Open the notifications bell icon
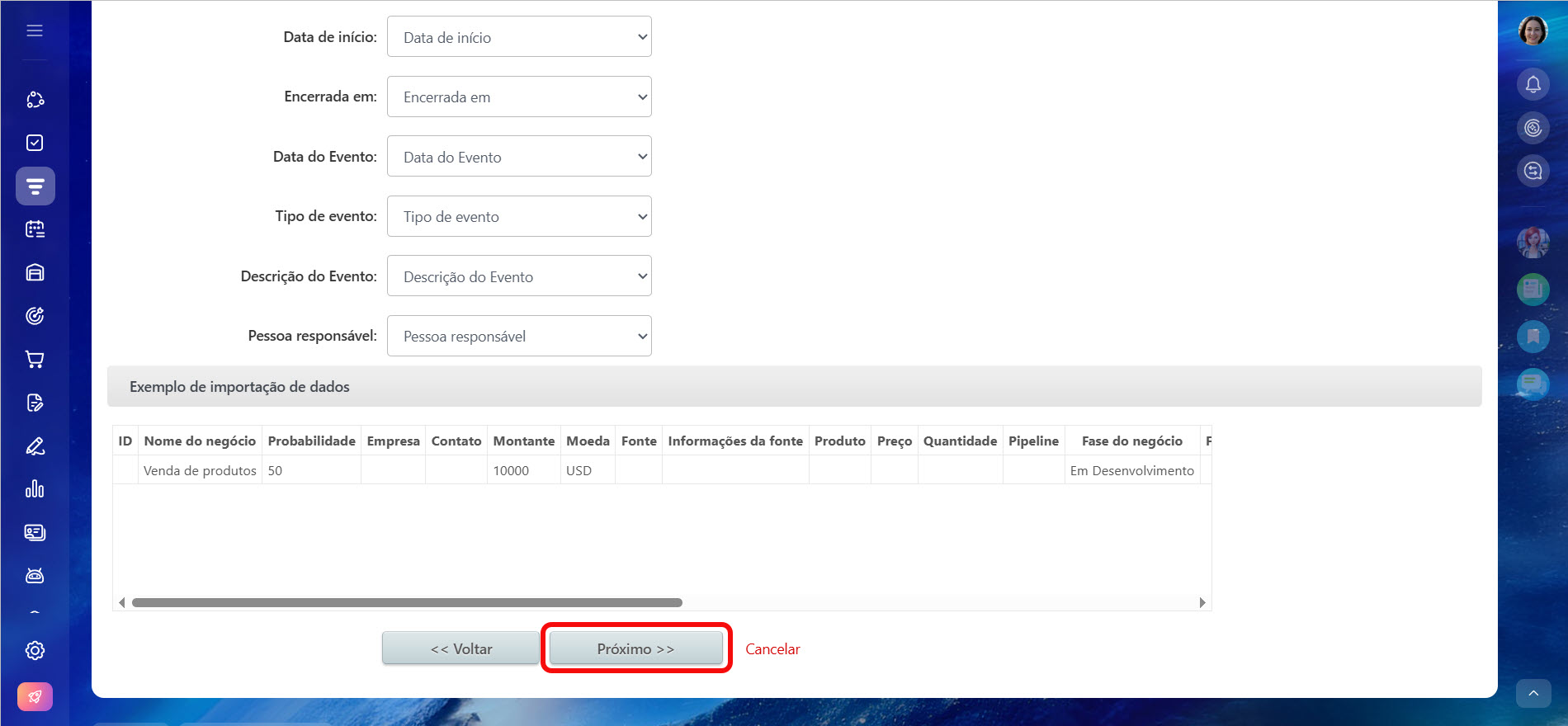This screenshot has width=1568, height=726. (x=1533, y=84)
